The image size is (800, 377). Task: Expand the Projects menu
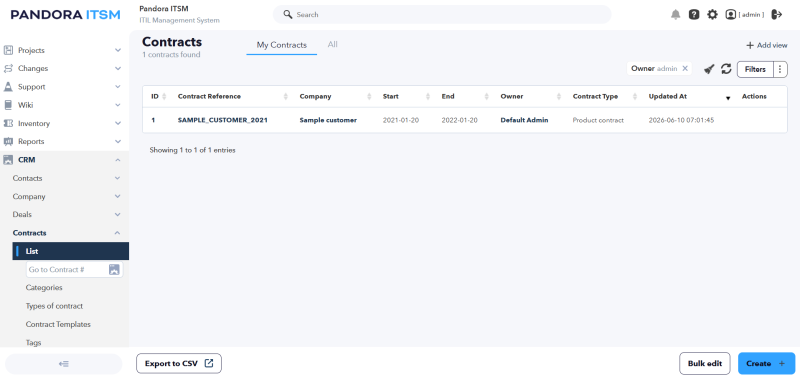point(118,50)
